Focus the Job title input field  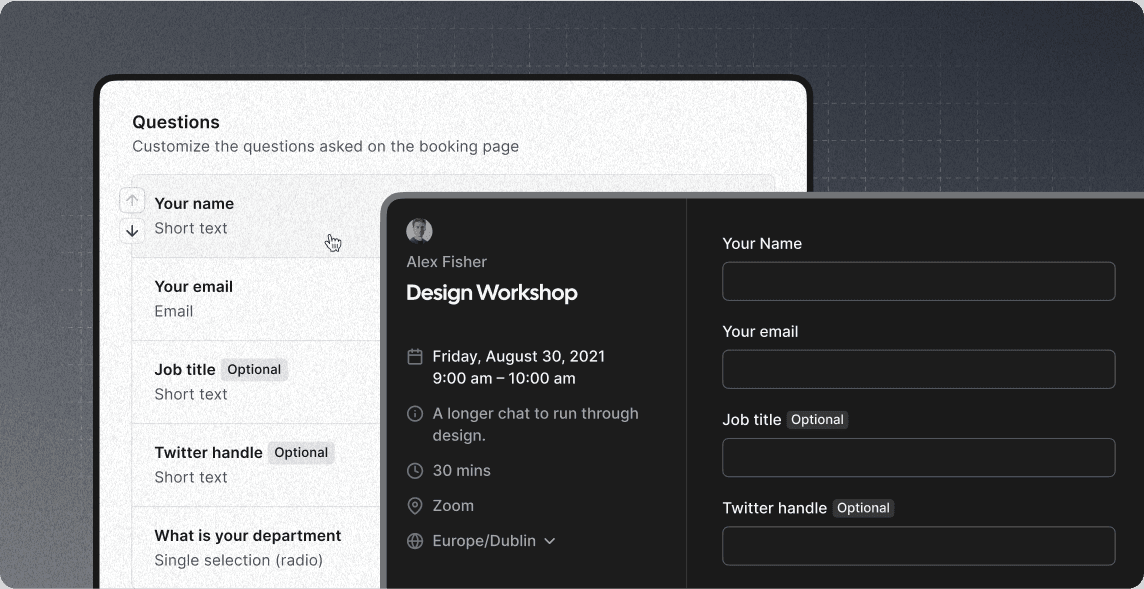pos(919,458)
